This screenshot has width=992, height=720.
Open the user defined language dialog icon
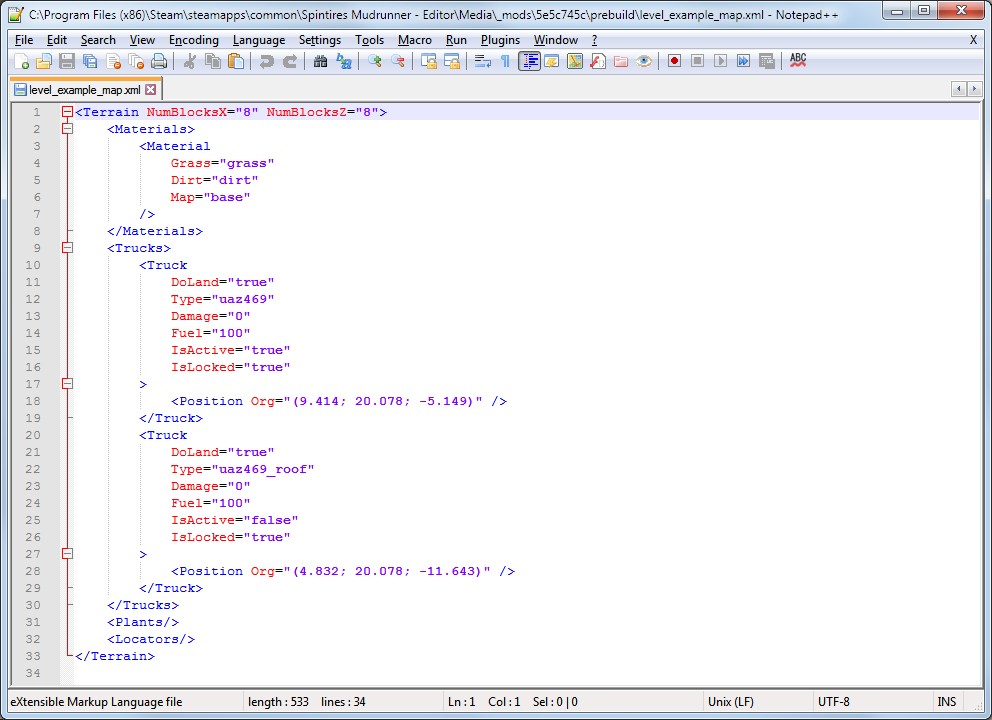(552, 61)
